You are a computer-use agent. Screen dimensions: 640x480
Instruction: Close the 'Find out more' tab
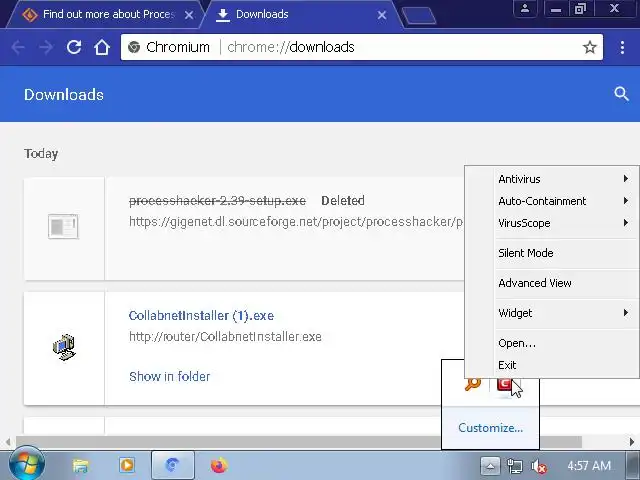point(189,15)
